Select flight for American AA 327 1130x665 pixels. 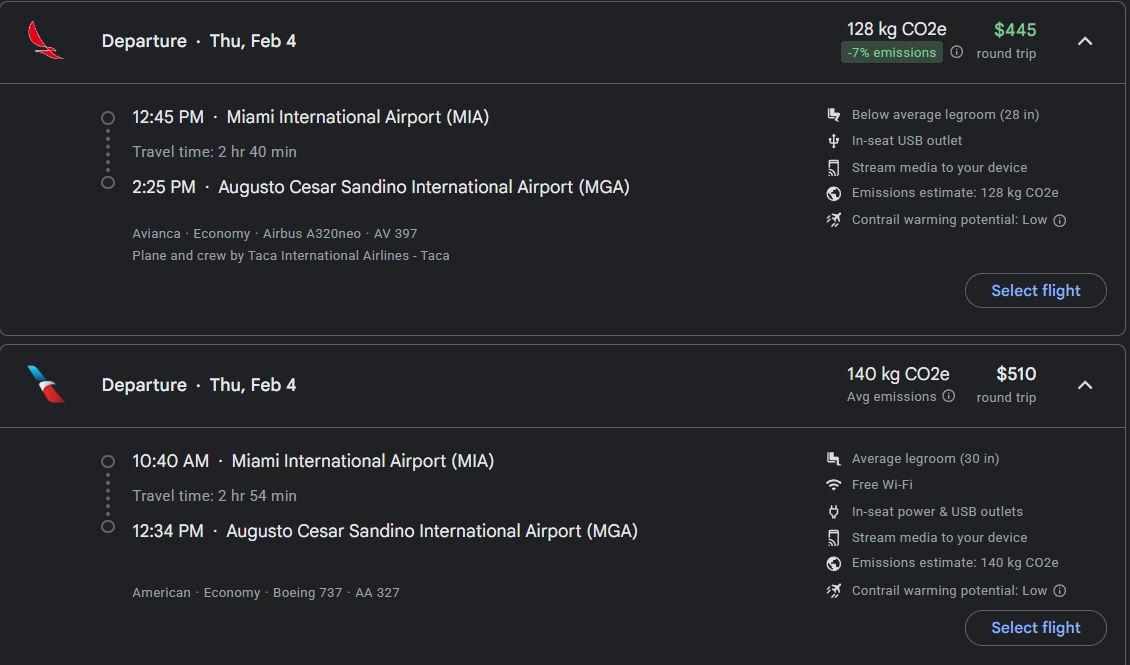1036,628
